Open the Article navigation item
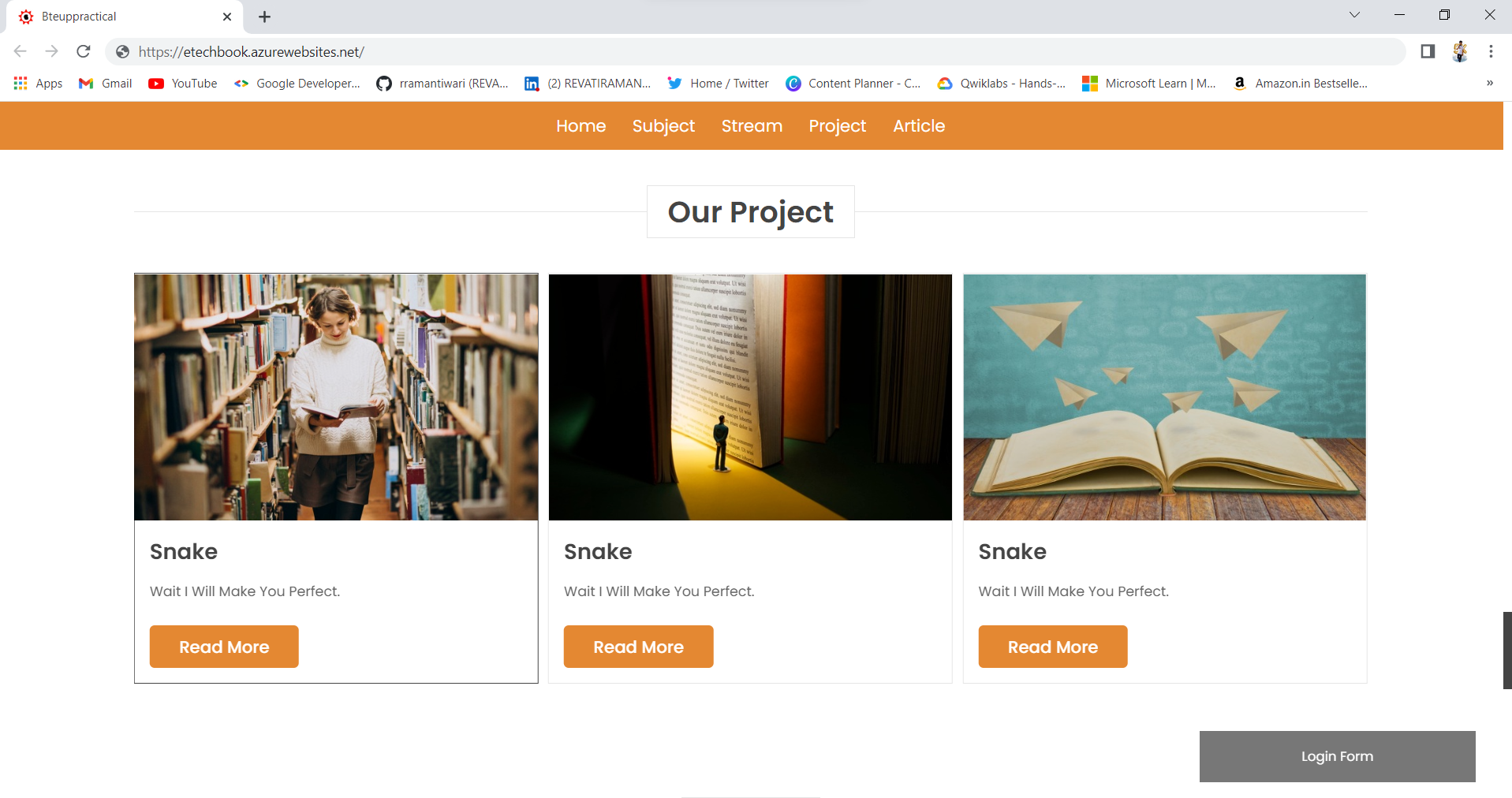This screenshot has height=798, width=1512. pos(919,126)
